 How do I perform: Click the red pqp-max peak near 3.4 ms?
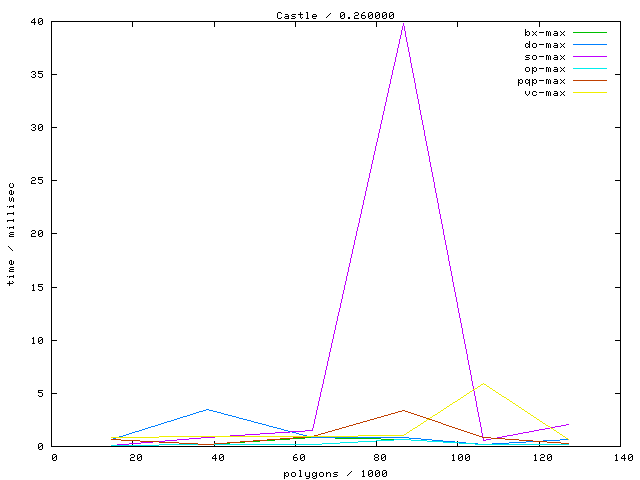403,410
